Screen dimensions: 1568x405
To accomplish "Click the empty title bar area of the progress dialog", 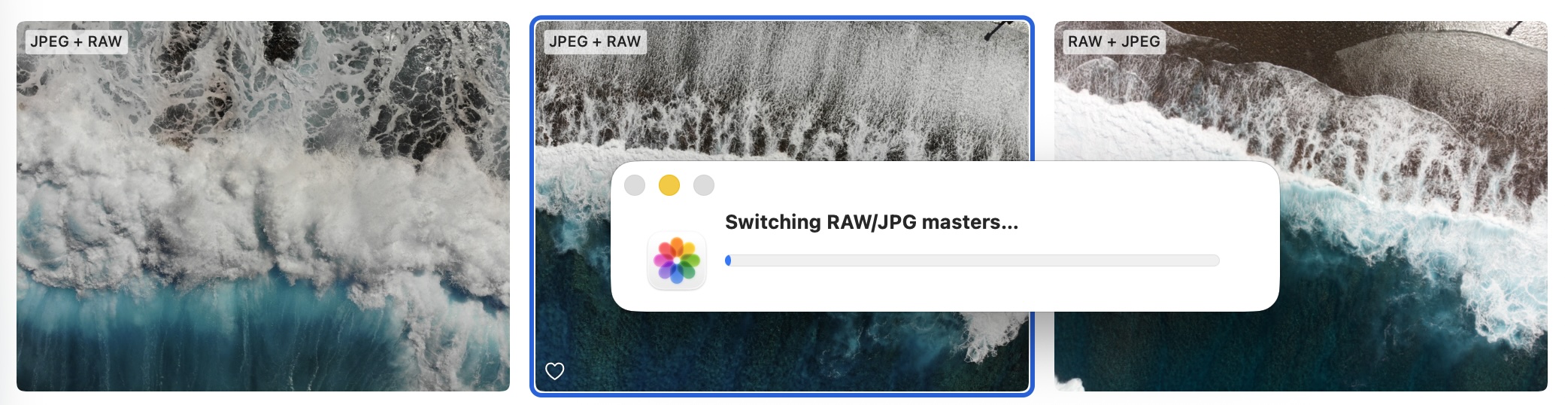I will (978, 185).
